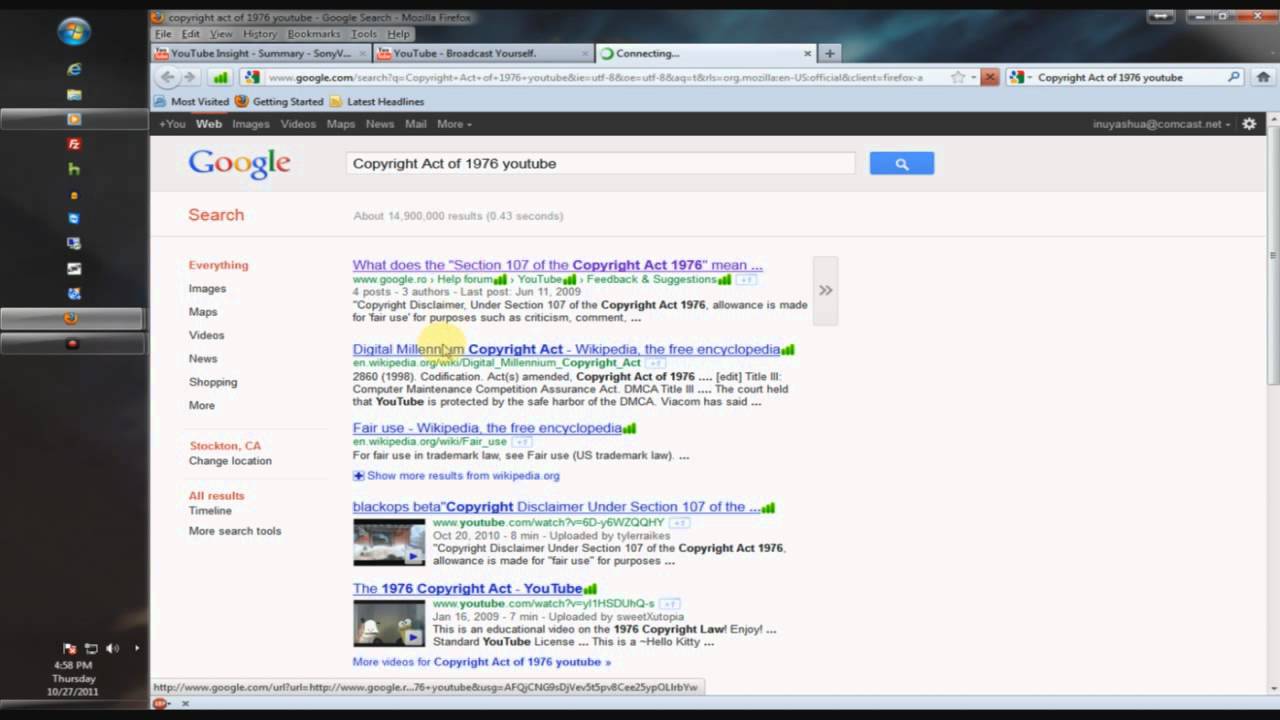Open the Bookmarks menu
Viewport: 1280px width, 720px height.
[x=314, y=34]
